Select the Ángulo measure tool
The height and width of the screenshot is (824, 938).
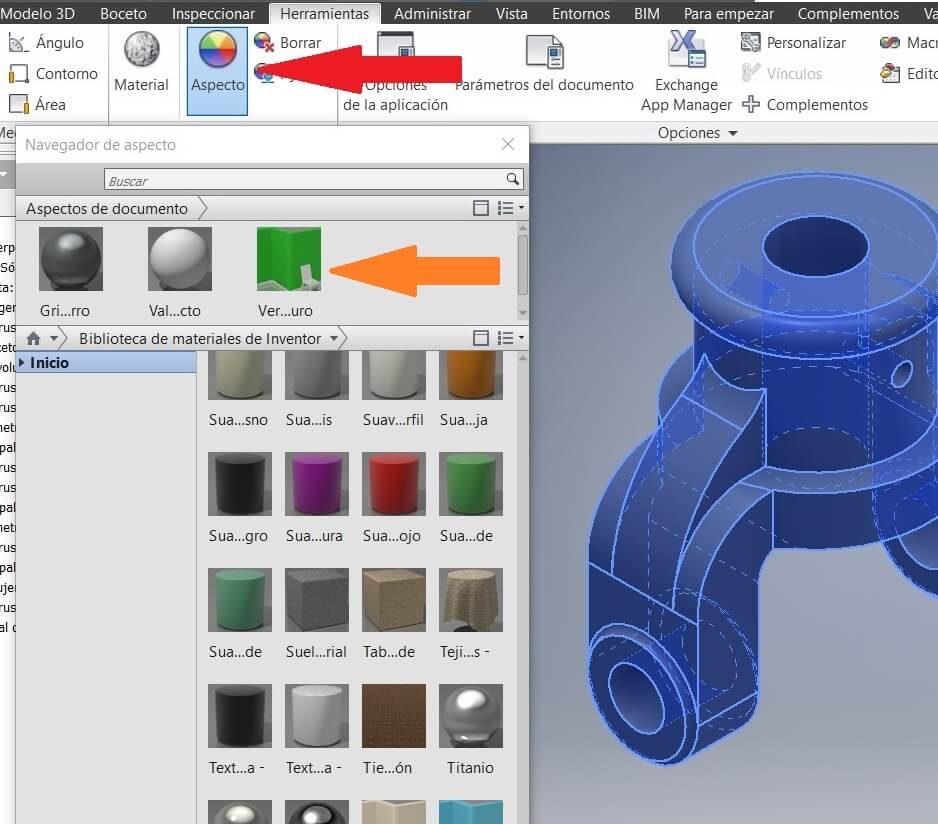click(47, 42)
